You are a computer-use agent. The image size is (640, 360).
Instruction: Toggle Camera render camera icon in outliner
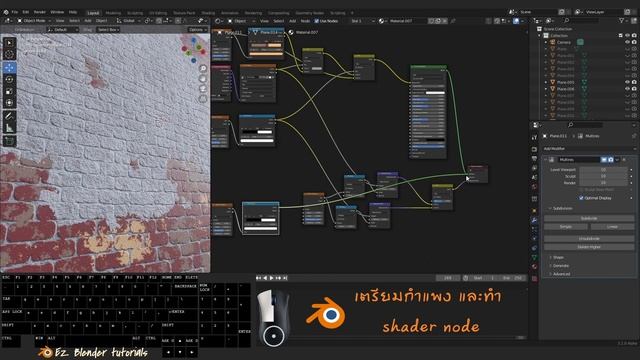tap(634, 42)
